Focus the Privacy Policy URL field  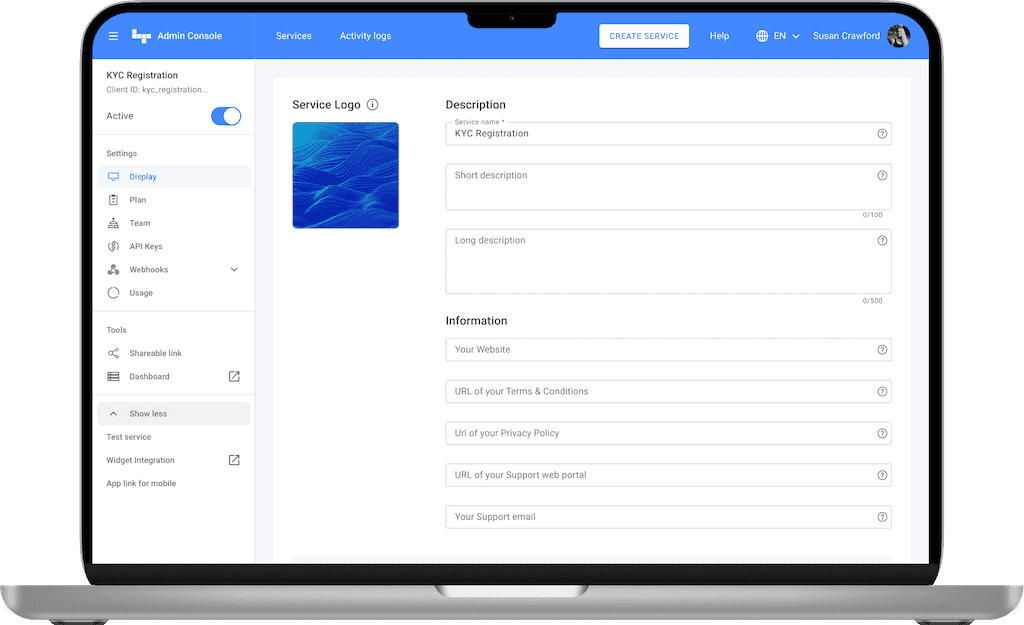(x=668, y=433)
